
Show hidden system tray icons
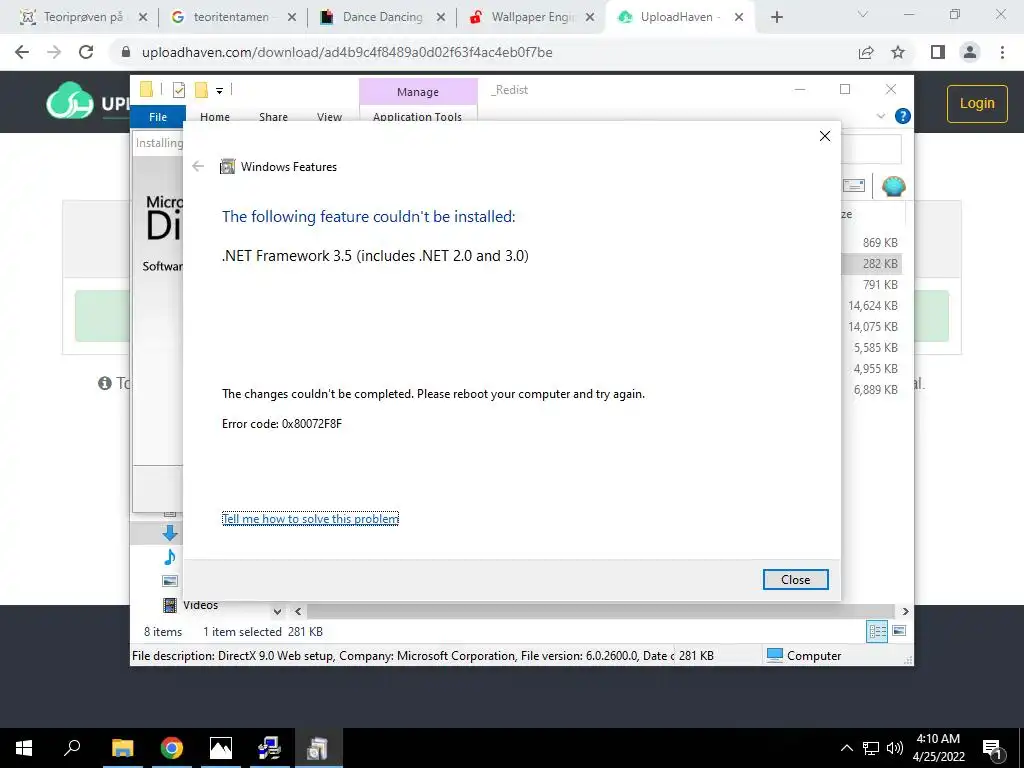tap(846, 748)
